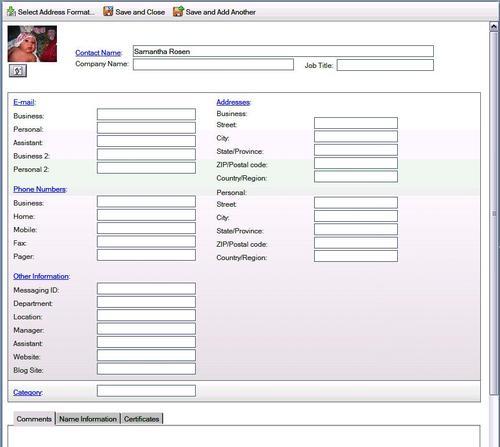Click the Save and Close icon
500x447 pixels.
pyautogui.click(x=108, y=11)
